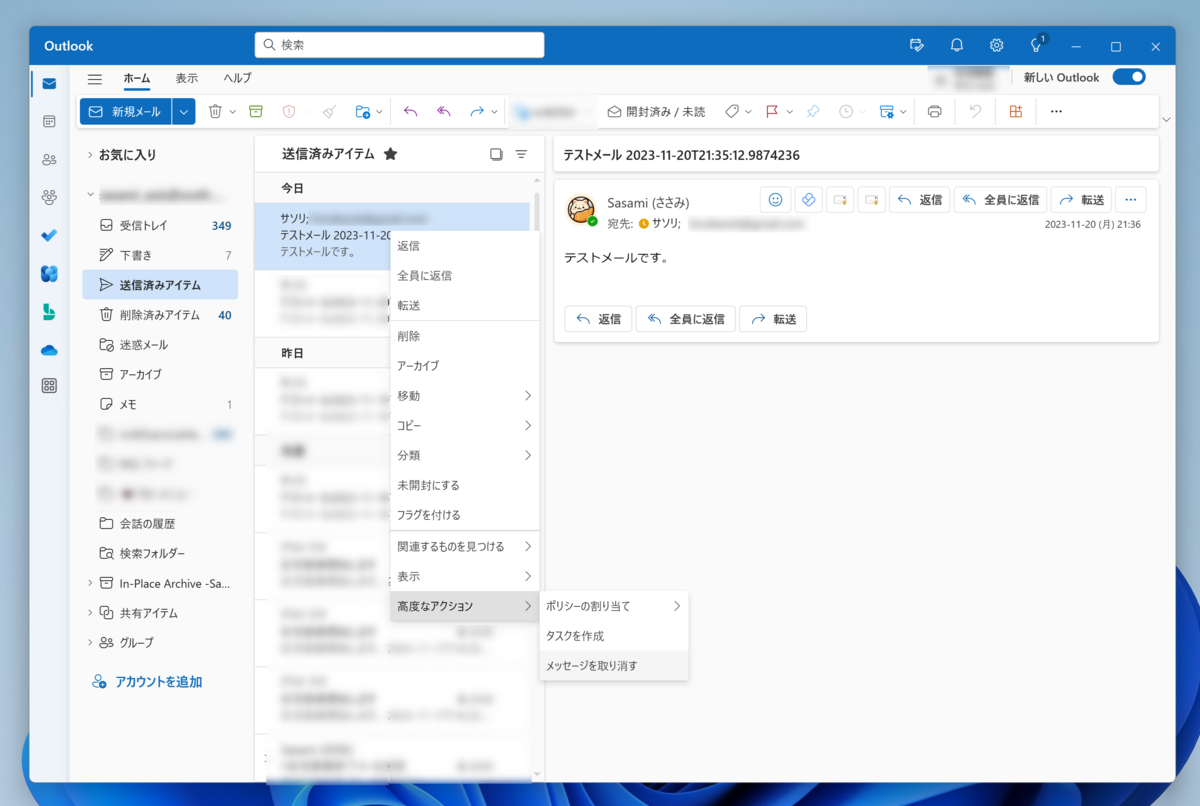This screenshot has height=806, width=1200.
Task: Open the More apps grid icon
Action: (x=49, y=386)
